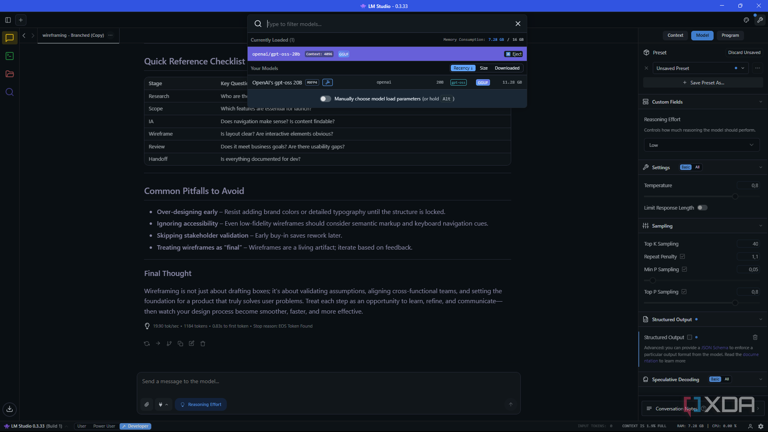Branch the conversation from this message
768x432 pixels.
[169, 343]
